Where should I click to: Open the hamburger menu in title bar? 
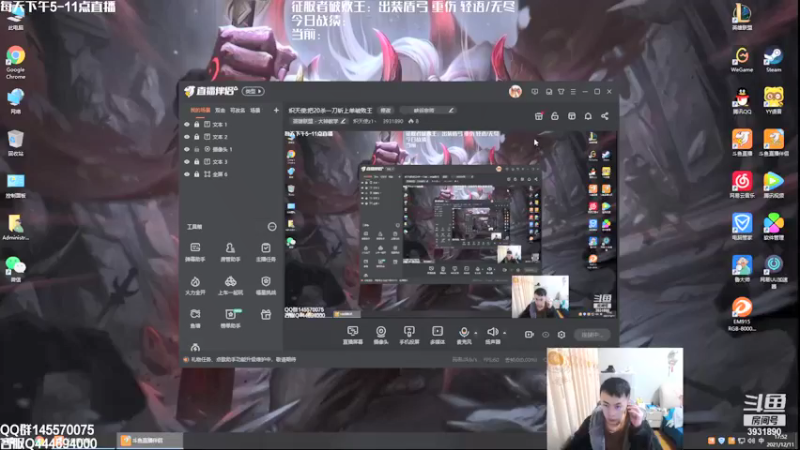(x=573, y=92)
